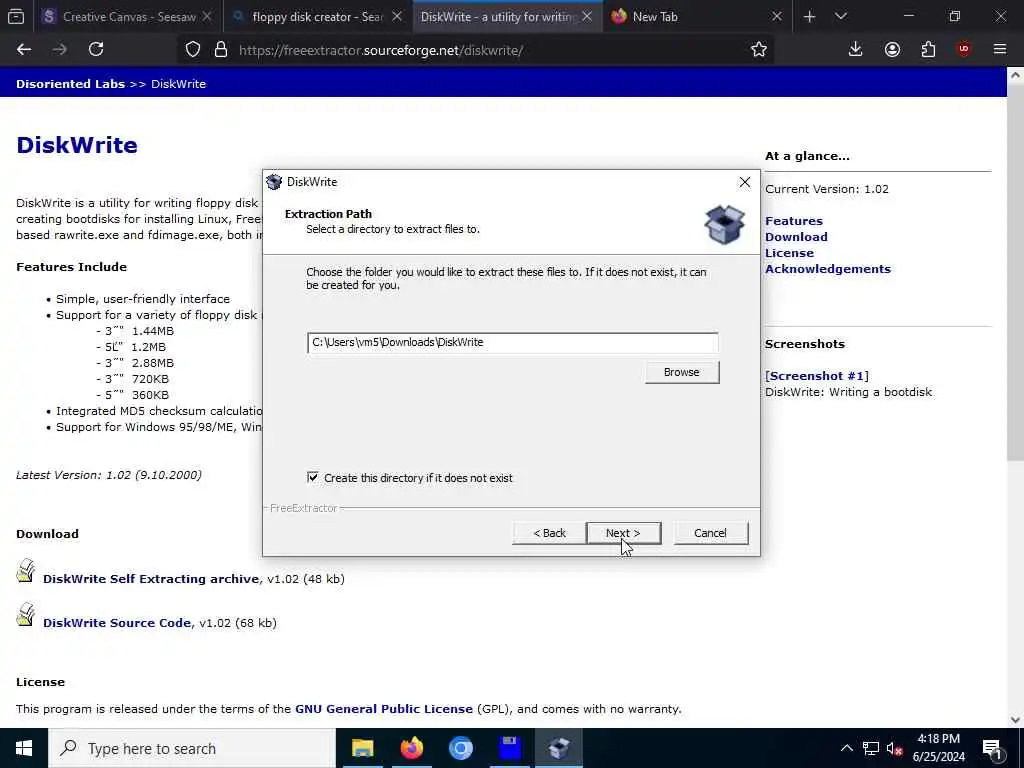
Task: Click the vertical page scrollbar thumb
Action: click(1015, 272)
